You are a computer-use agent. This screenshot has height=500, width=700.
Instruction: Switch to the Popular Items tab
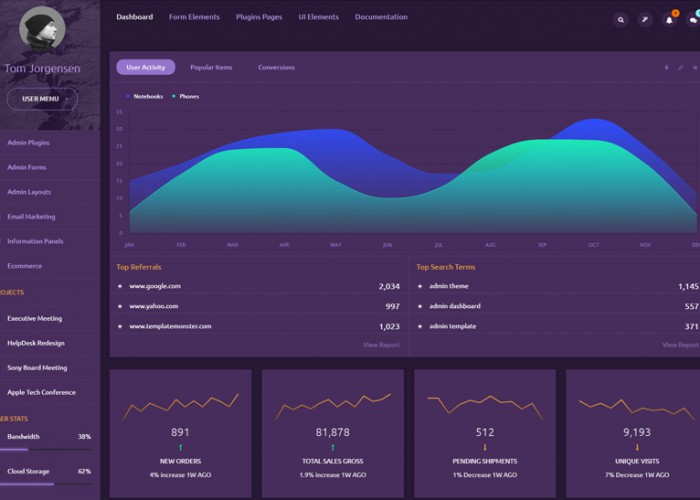pyautogui.click(x=211, y=67)
